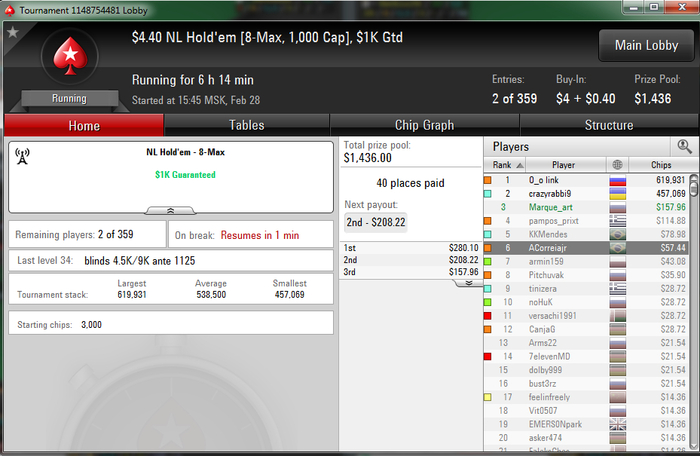Image resolution: width=700 pixels, height=456 pixels.
Task: Collapse the tournament info panel chevron
Action: tap(170, 210)
